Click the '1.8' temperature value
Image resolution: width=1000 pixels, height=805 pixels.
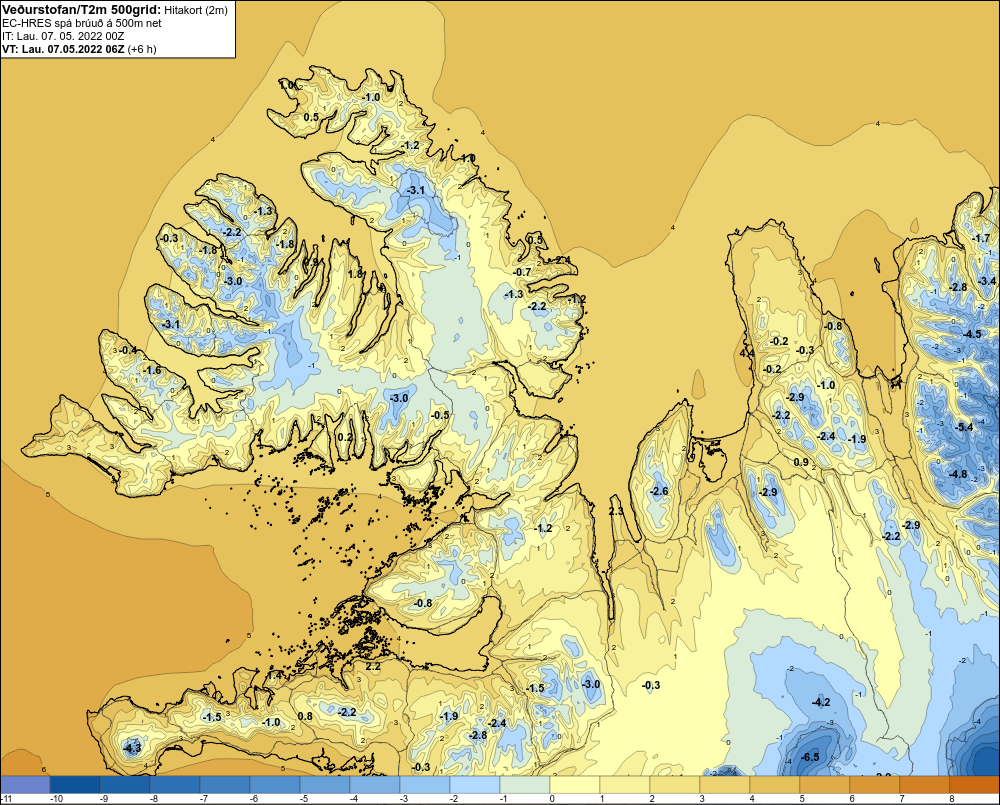click(x=355, y=274)
